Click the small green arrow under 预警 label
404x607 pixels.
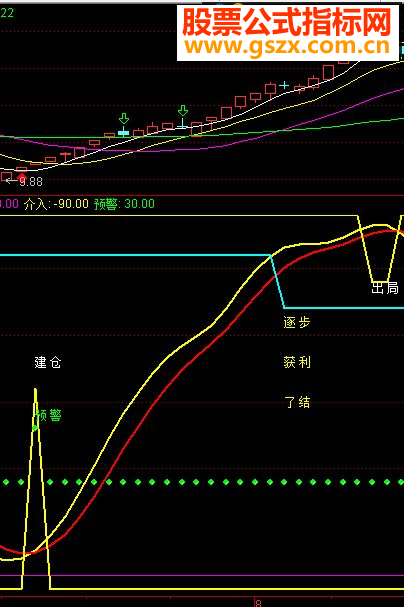[35, 428]
